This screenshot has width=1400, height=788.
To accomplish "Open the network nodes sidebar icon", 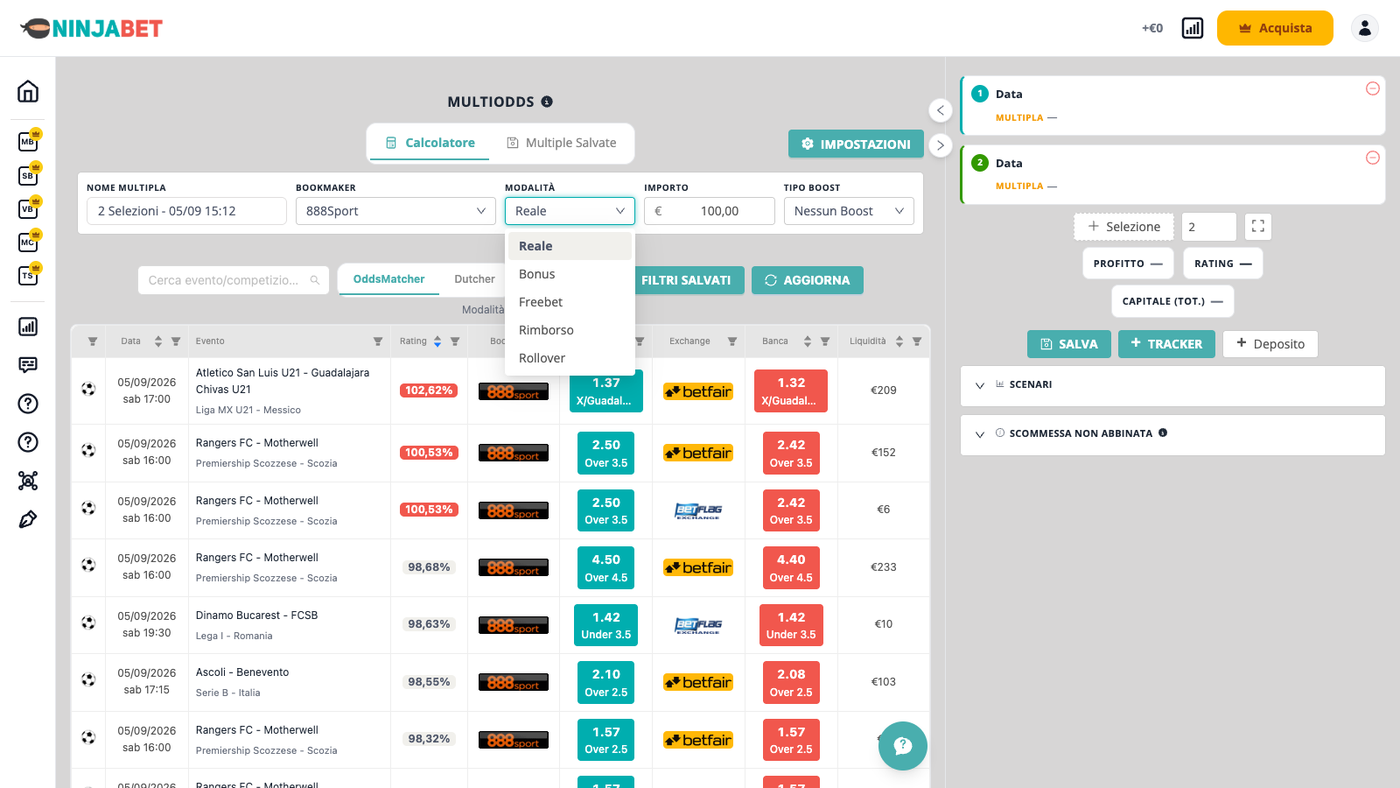I will tap(28, 481).
